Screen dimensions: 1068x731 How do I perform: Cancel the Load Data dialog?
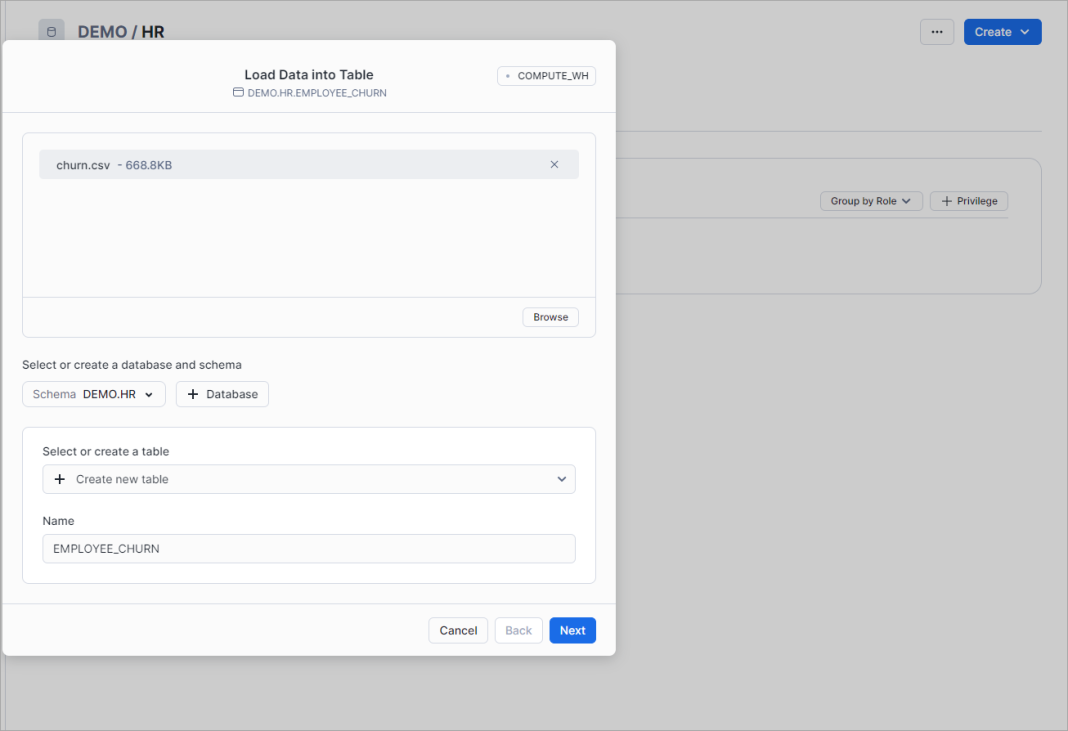pos(458,630)
